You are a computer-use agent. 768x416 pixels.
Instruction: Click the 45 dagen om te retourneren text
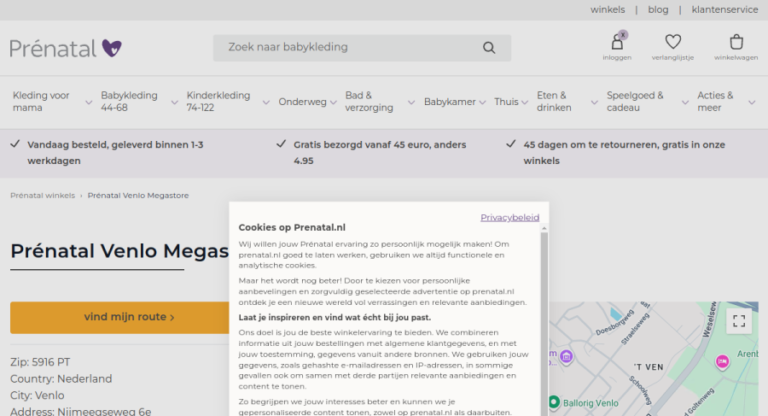point(624,152)
